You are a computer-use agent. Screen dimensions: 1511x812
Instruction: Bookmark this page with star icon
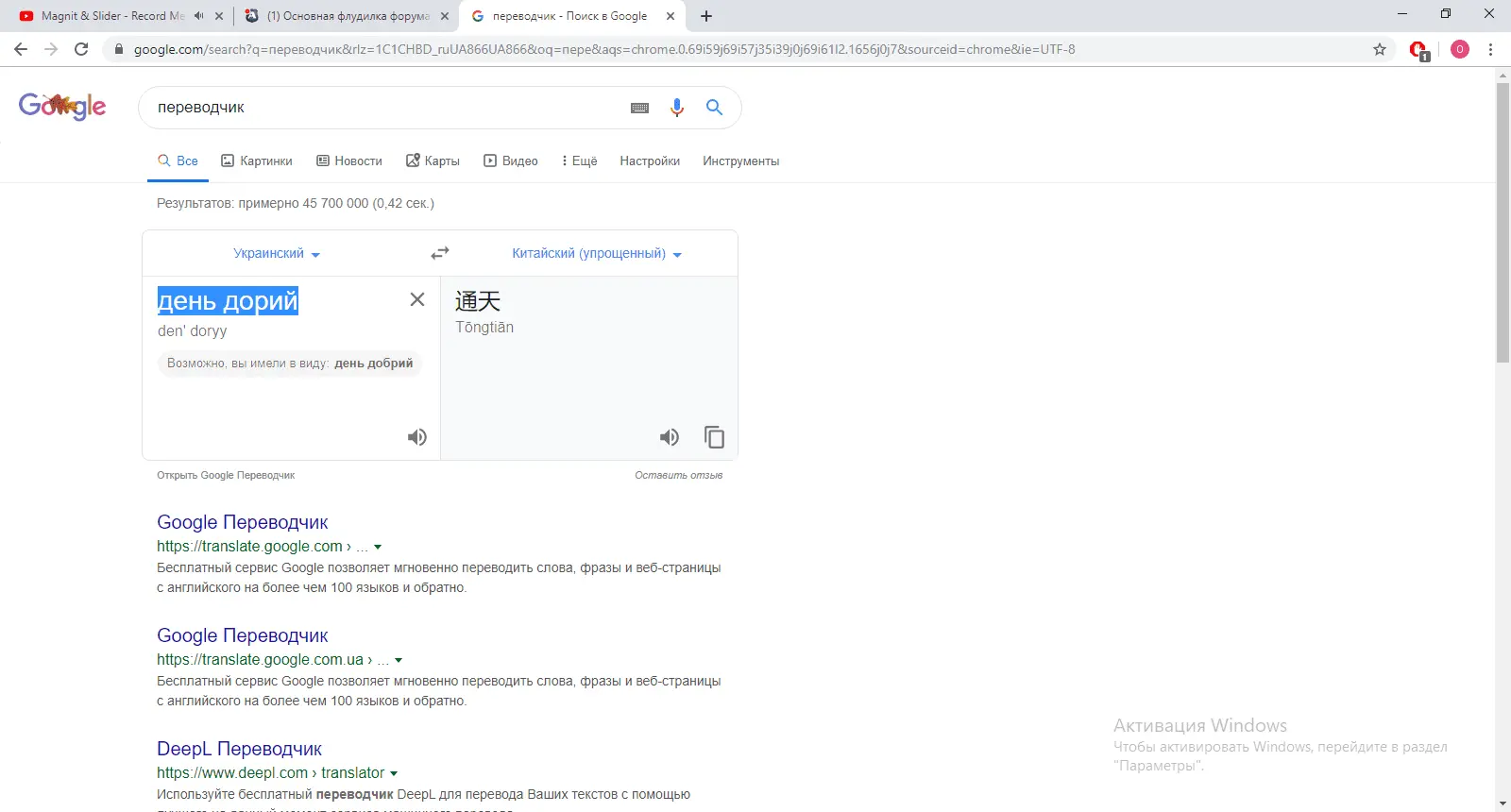[x=1380, y=49]
